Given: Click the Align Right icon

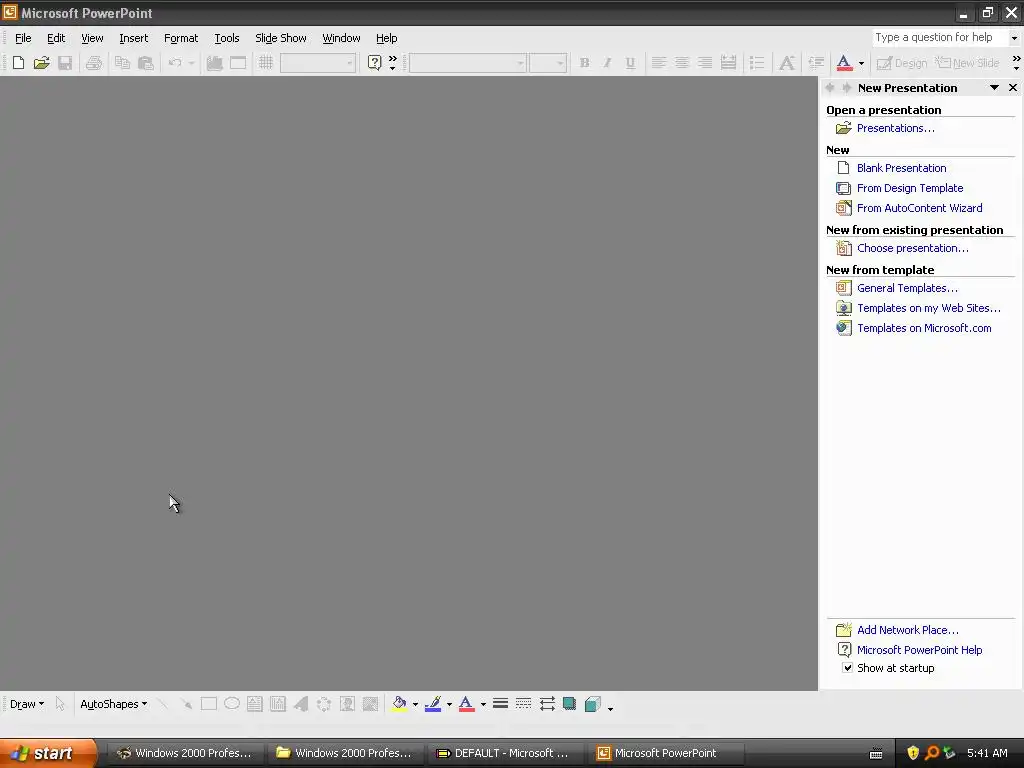Looking at the screenshot, I should 705,63.
